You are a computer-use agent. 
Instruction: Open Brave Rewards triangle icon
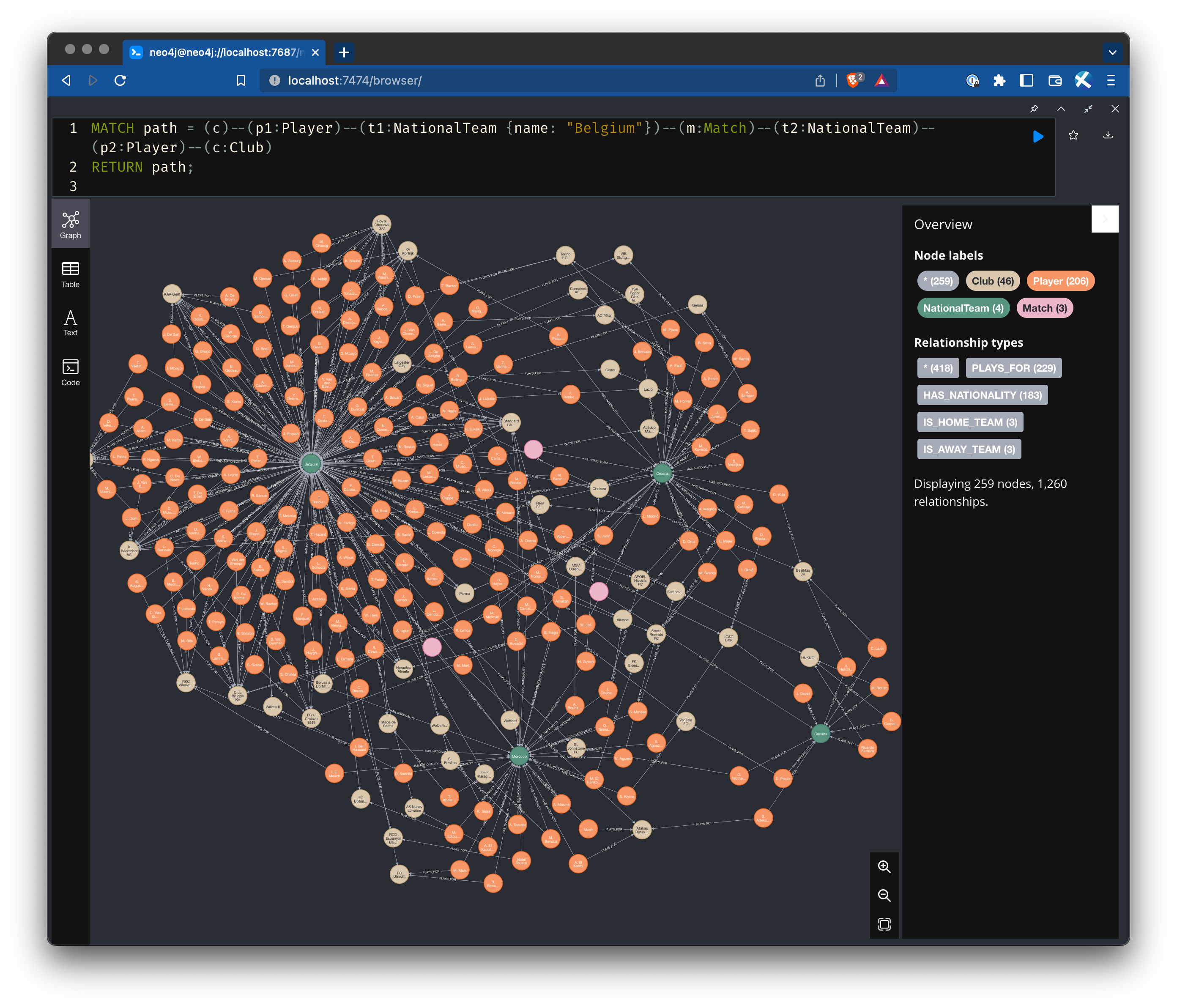coord(881,81)
